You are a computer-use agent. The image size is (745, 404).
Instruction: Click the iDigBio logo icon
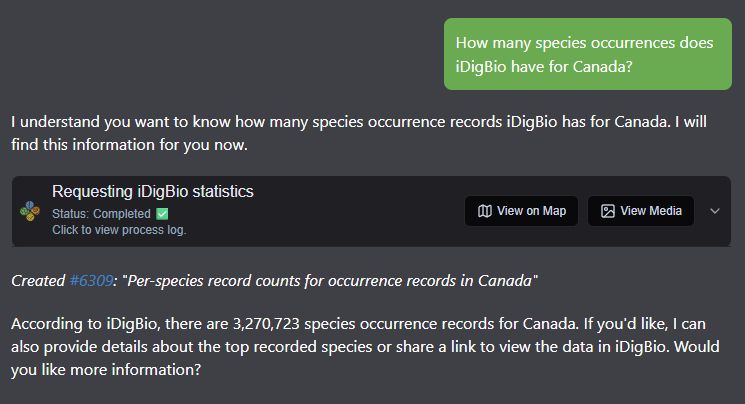[x=31, y=212]
